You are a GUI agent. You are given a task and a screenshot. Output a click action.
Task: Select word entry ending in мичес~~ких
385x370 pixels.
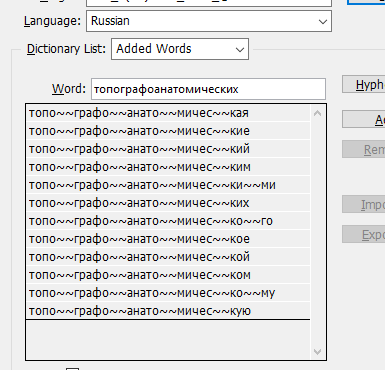click(168, 203)
